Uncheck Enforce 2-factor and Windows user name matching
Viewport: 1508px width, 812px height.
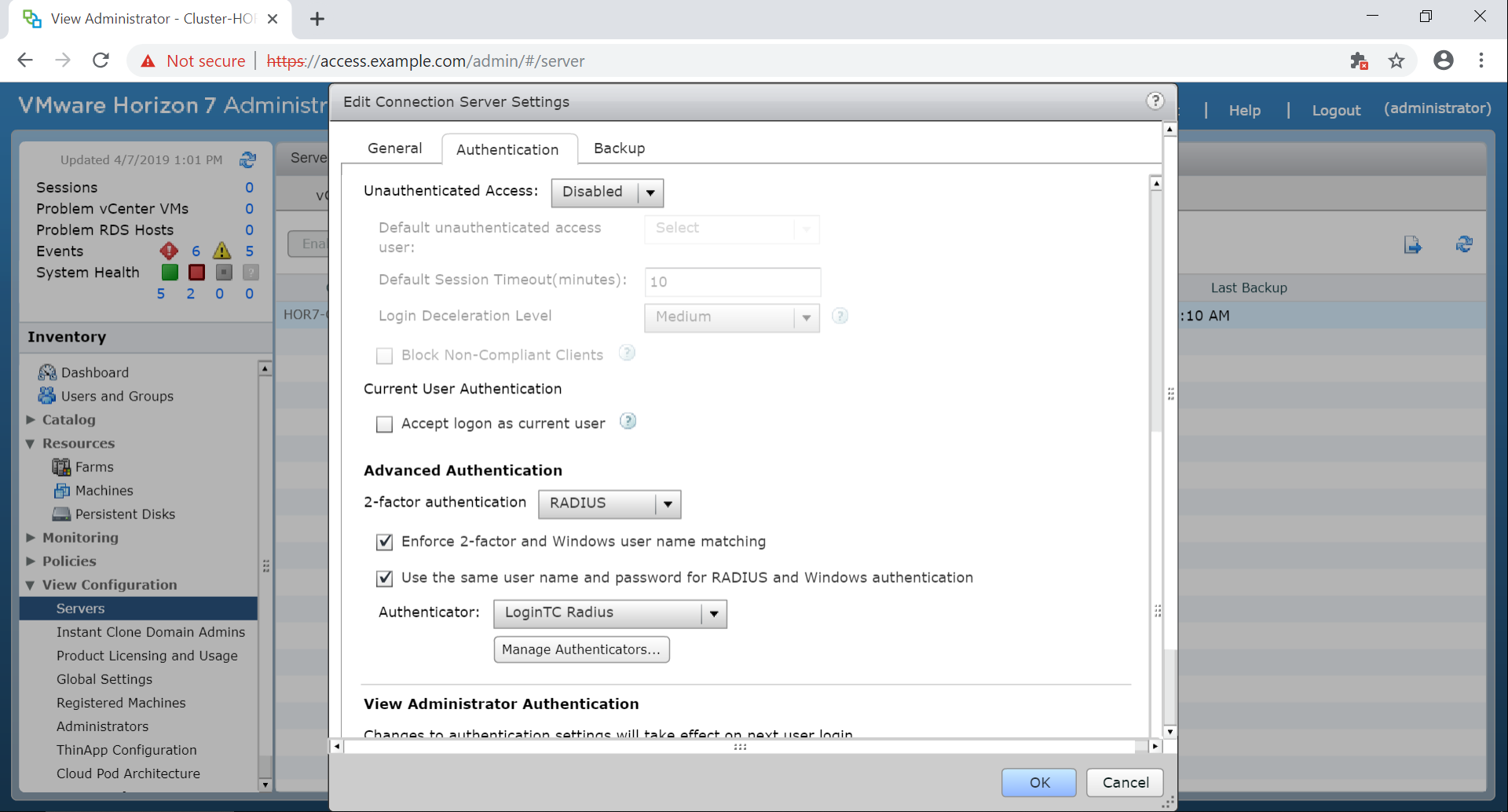pyautogui.click(x=384, y=542)
